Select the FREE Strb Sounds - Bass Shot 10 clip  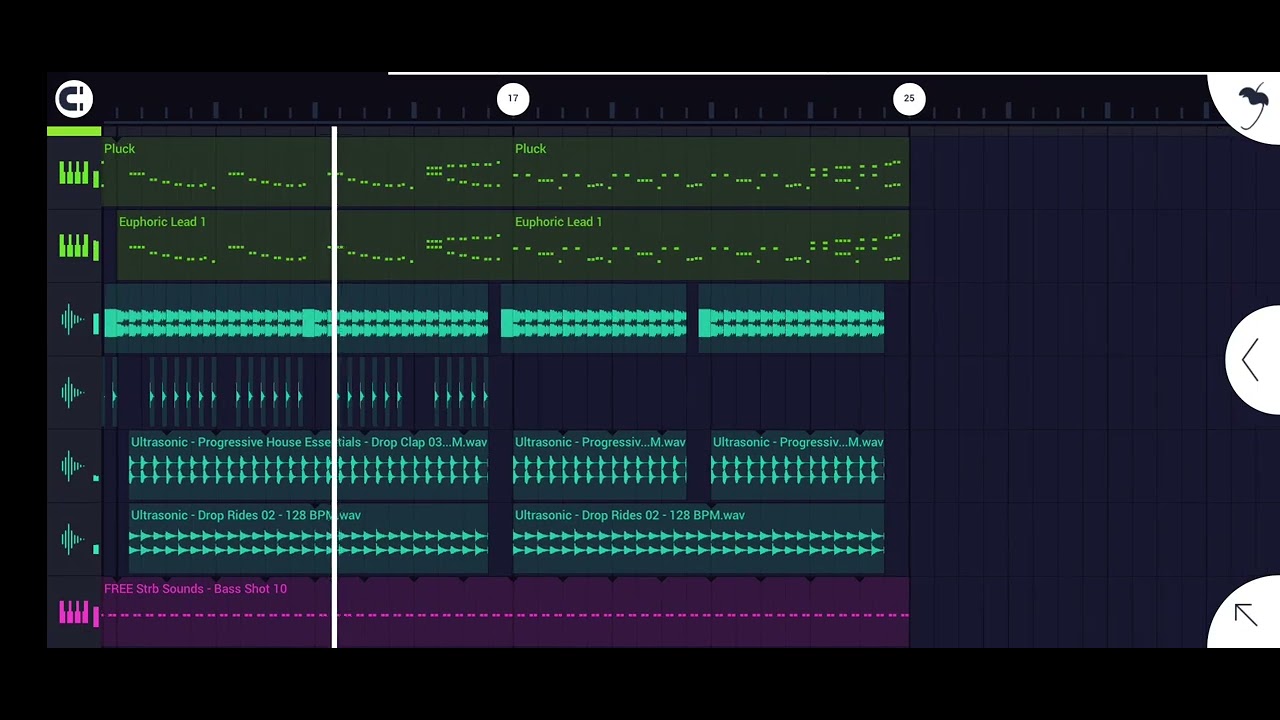tap(506, 612)
